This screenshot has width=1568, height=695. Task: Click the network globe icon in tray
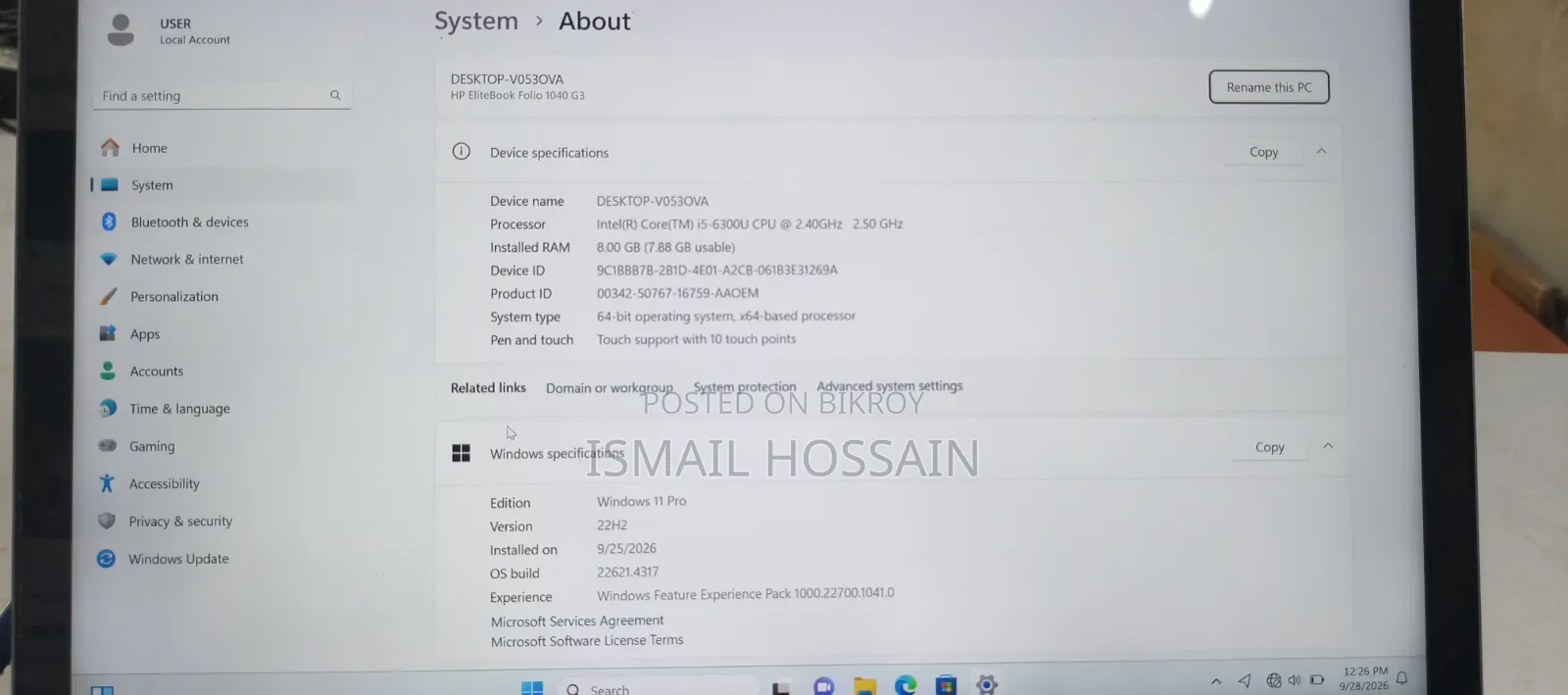(1273, 680)
